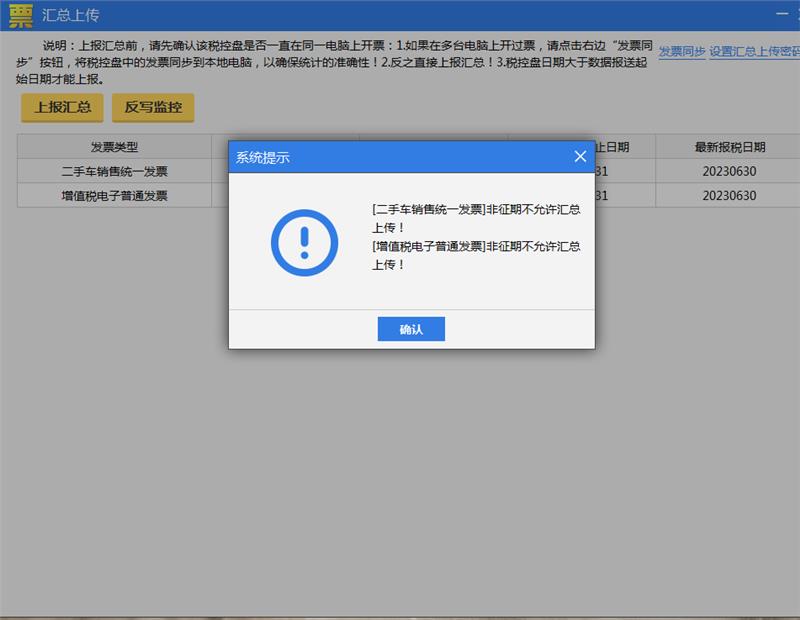Click the 发票类型 column header
The image size is (800, 620).
[x=114, y=147]
